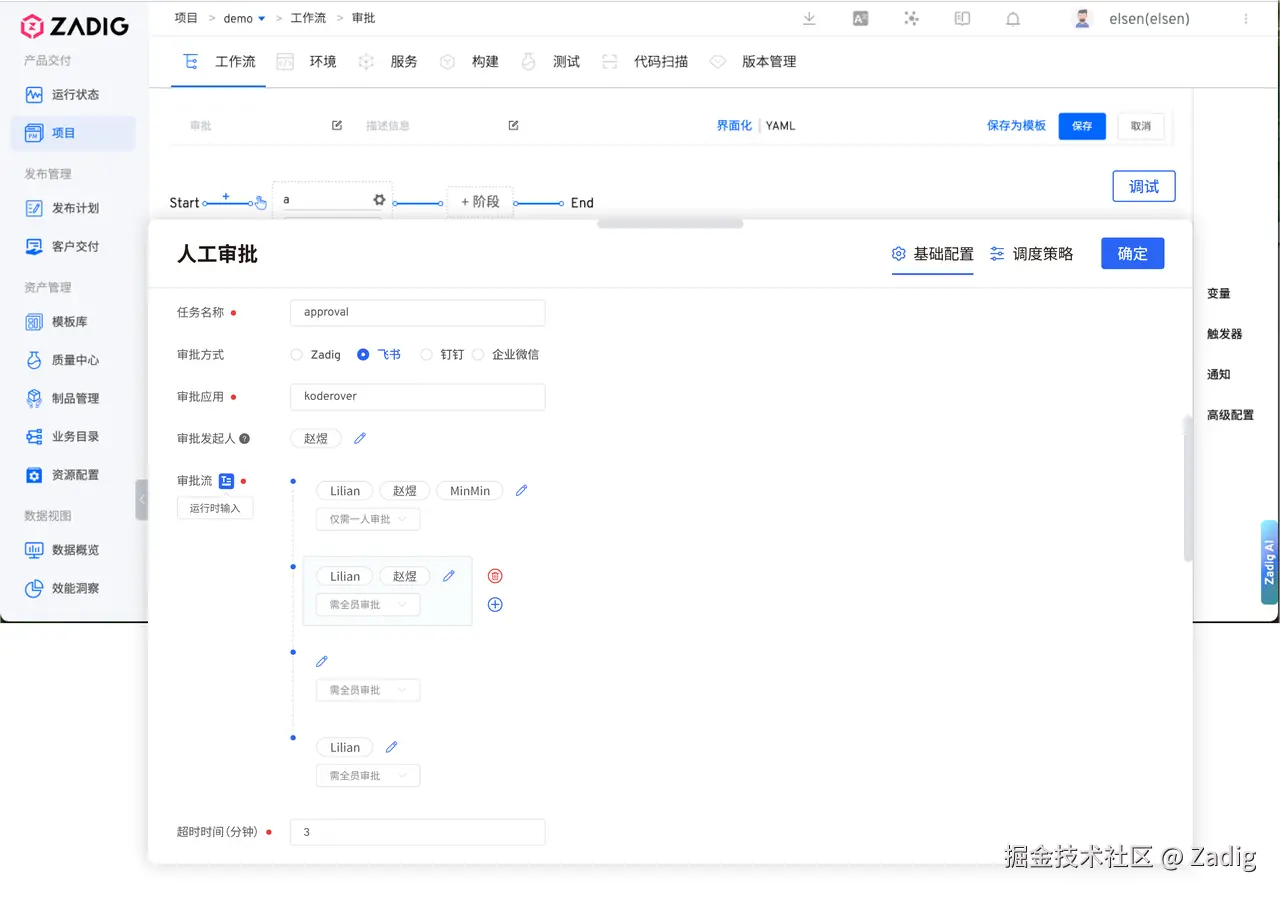This screenshot has height=897, width=1280.
Task: Add a stage before with plus icon
Action: [x=226, y=196]
